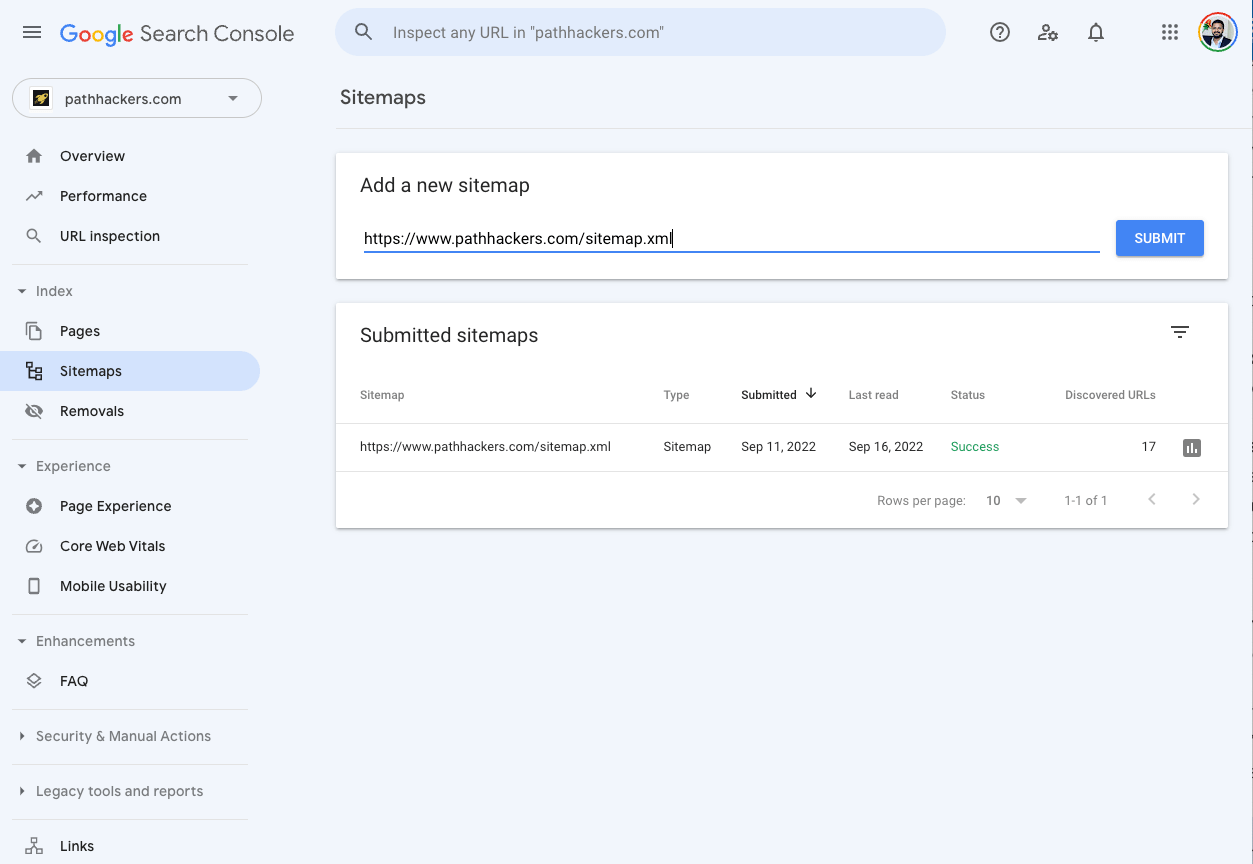The height and width of the screenshot is (864, 1253).
Task: Open the pathhackers.com property selector dropdown
Action: (137, 98)
